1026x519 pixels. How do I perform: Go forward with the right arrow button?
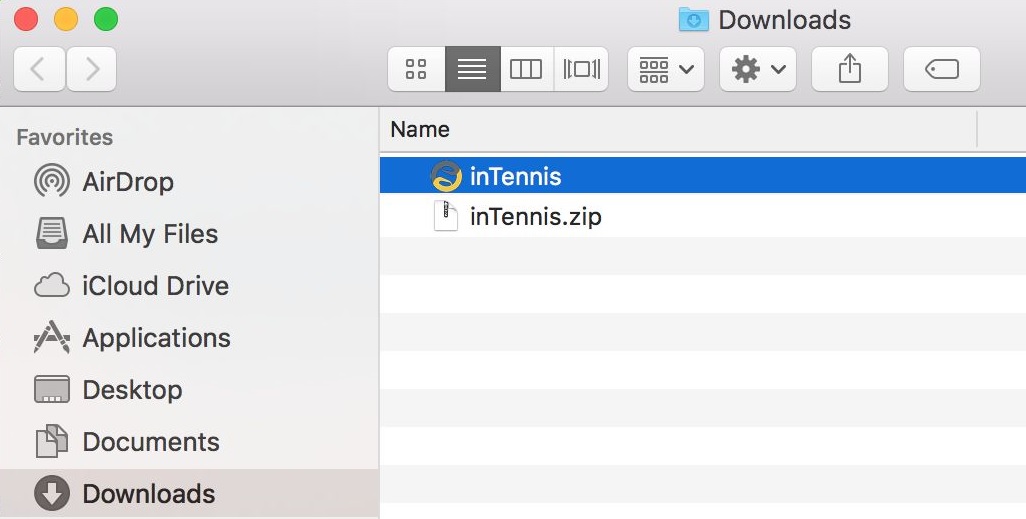coord(92,69)
